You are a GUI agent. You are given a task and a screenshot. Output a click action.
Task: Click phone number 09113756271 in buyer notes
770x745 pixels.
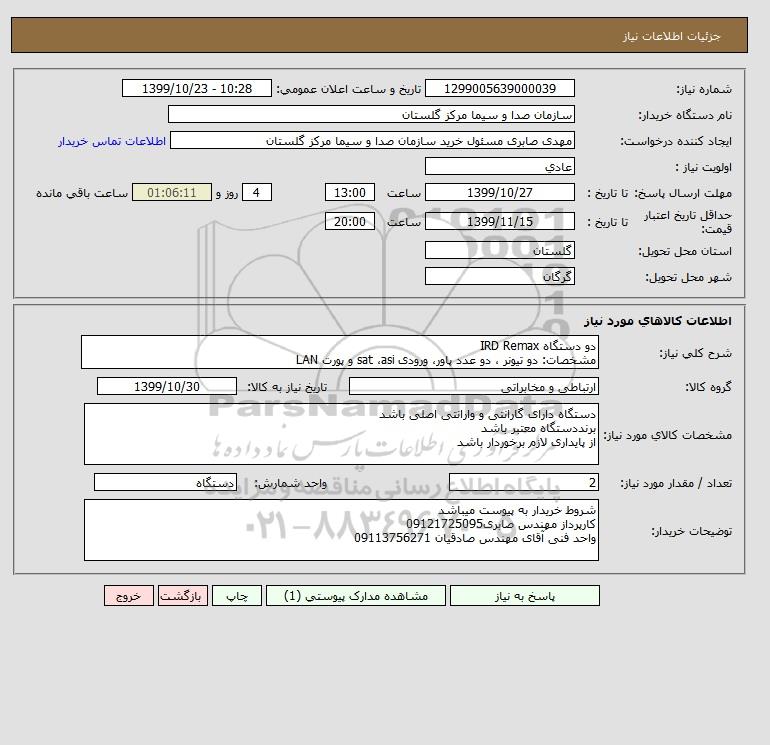click(392, 538)
